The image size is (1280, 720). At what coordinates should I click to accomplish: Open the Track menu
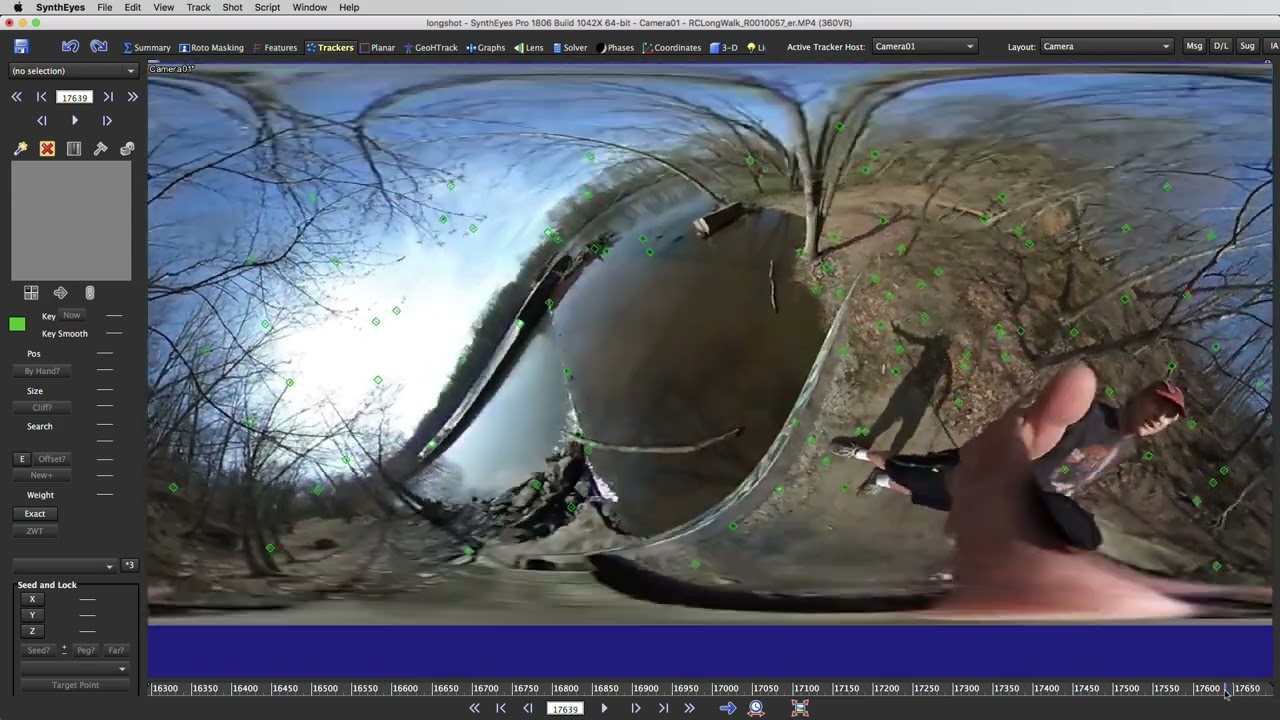198,7
